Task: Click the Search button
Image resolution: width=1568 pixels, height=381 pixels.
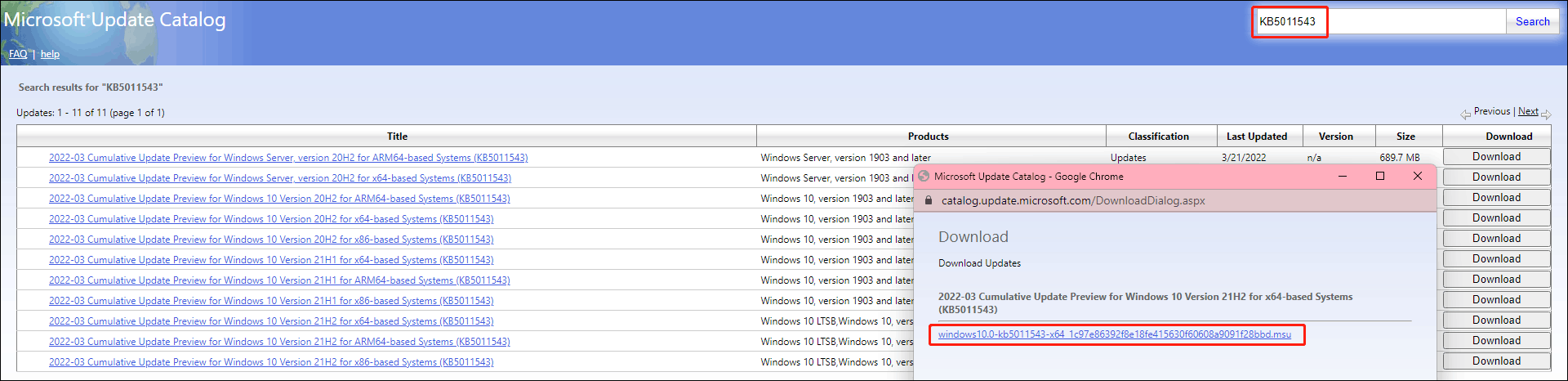Action: coord(1532,22)
